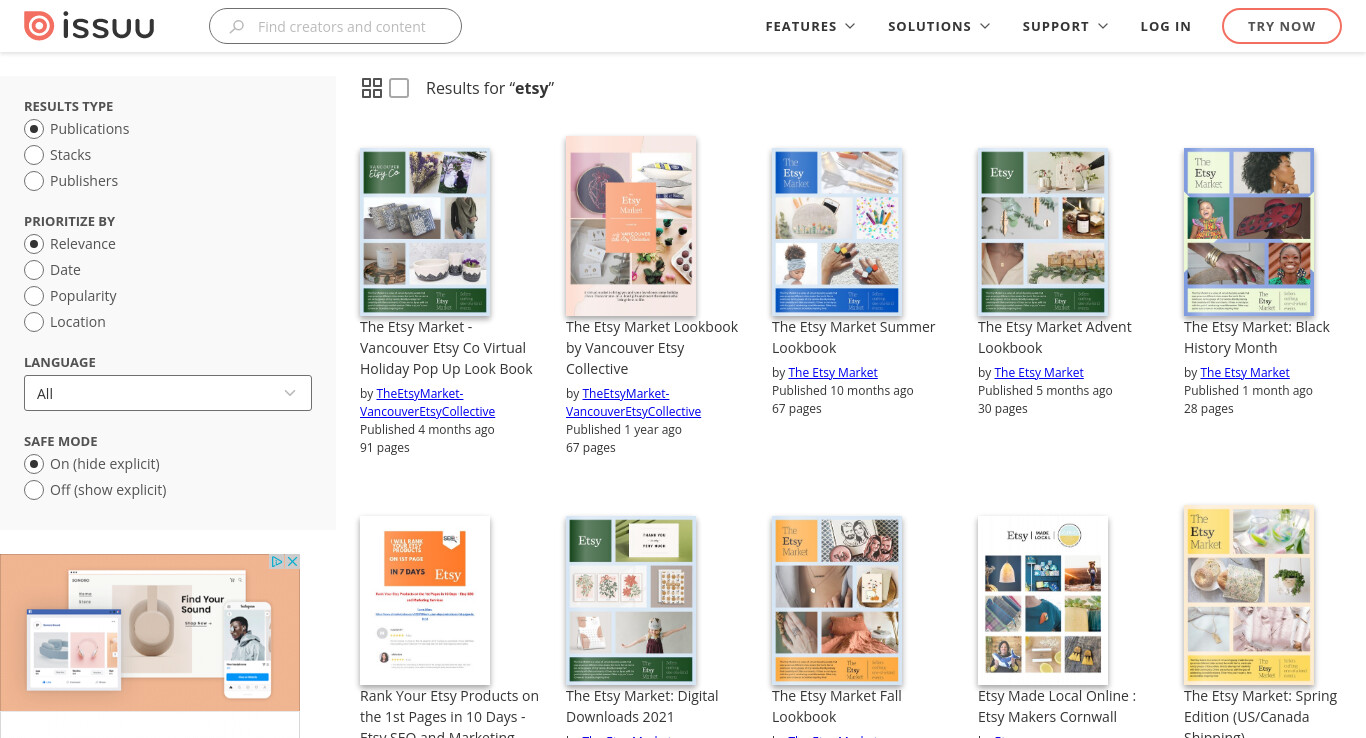Open The Etsy Market Advent Lookbook thumbnail
1366x738 pixels.
1043,232
